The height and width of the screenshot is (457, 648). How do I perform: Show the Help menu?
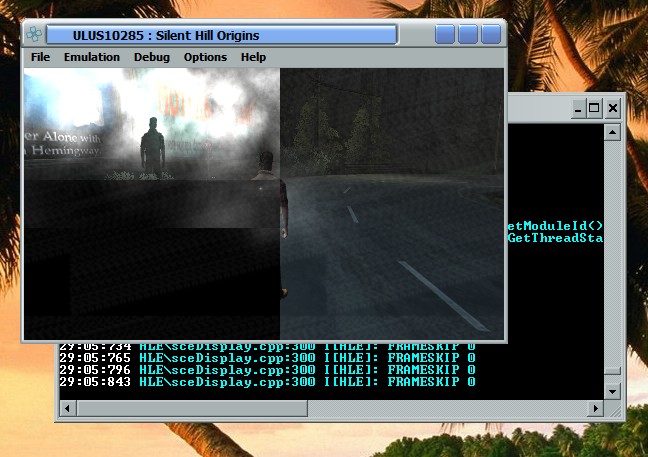(253, 57)
